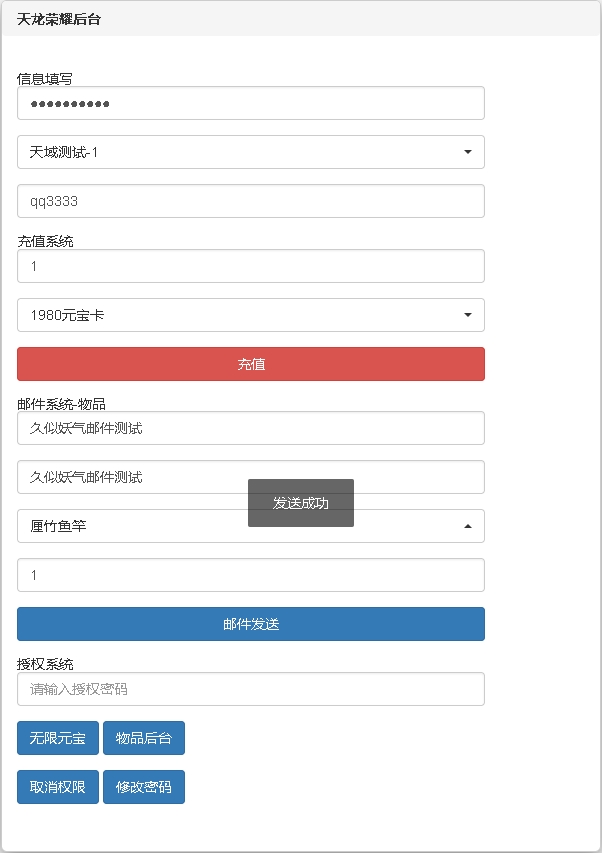Click the red 充值 recharge button
The height and width of the screenshot is (853, 602).
click(x=250, y=363)
